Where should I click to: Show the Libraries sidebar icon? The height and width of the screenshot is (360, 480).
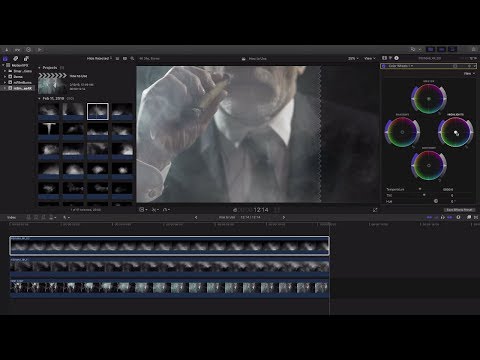point(5,59)
